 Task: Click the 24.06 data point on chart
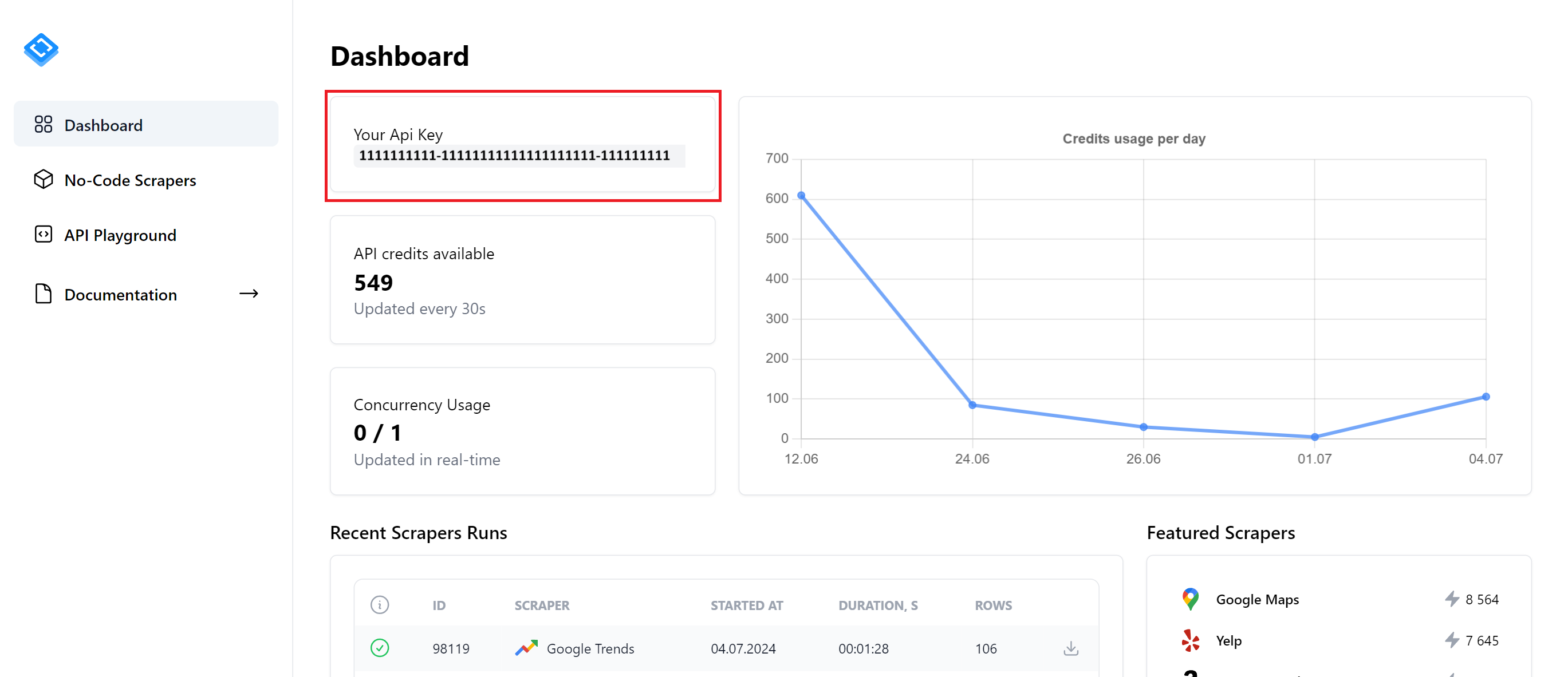click(972, 405)
